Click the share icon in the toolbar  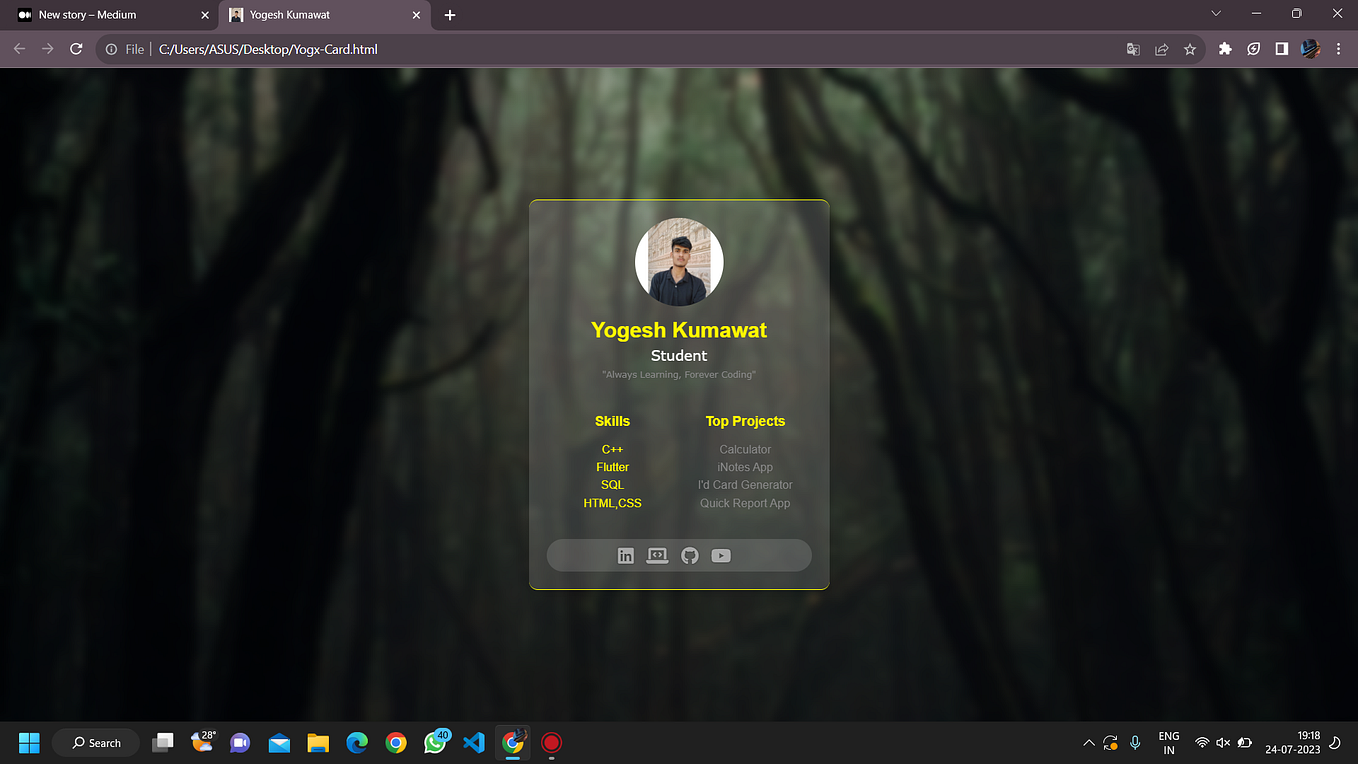[x=1161, y=48]
